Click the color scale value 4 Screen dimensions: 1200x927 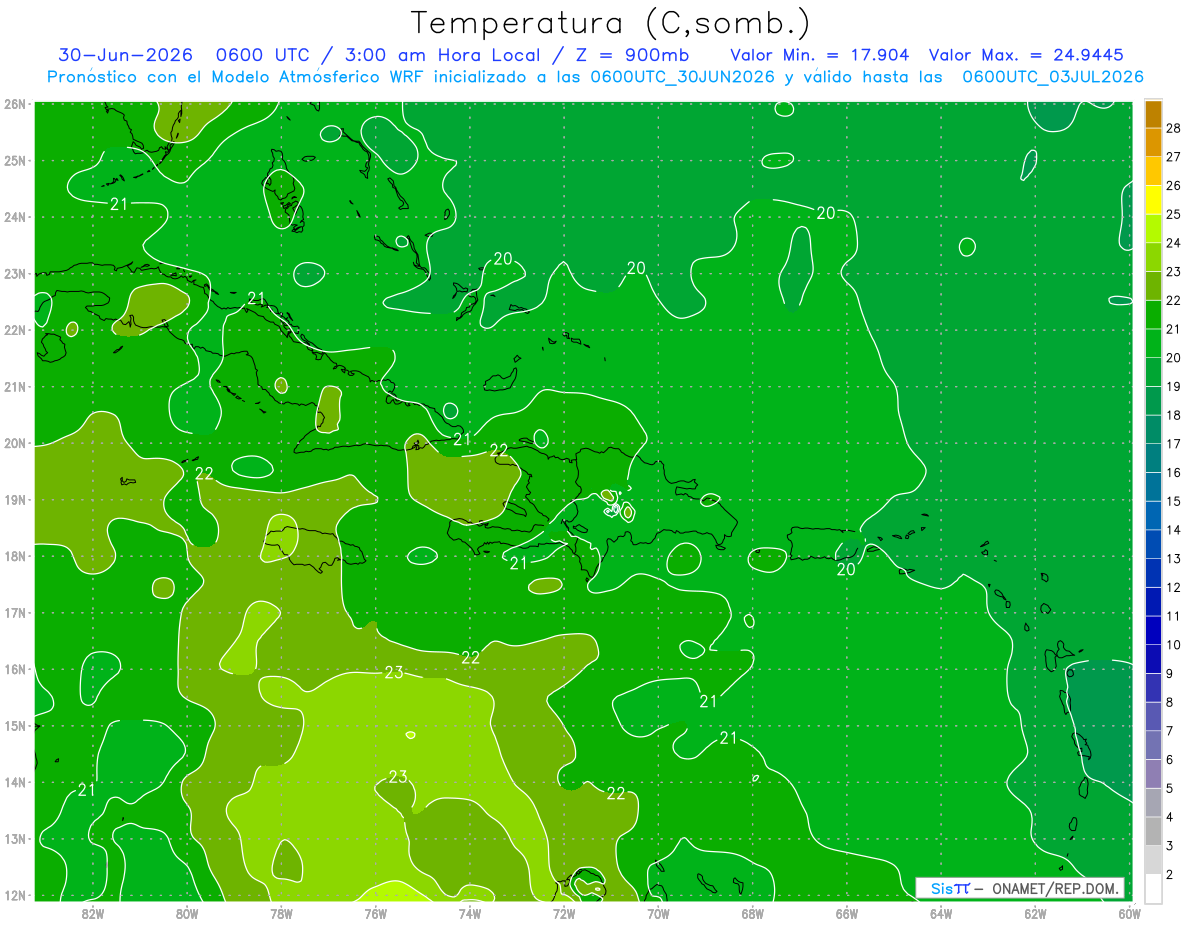coord(1170,817)
